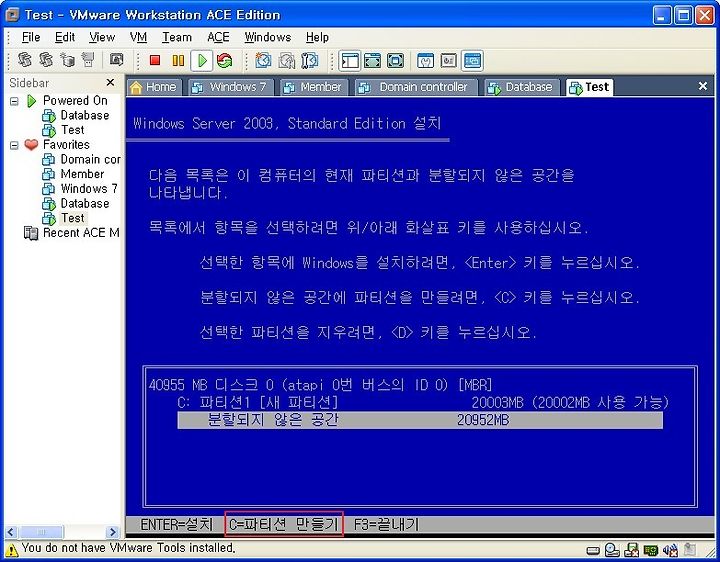This screenshot has width=720, height=562.
Task: Click the sound device status icon
Action: tap(670, 550)
